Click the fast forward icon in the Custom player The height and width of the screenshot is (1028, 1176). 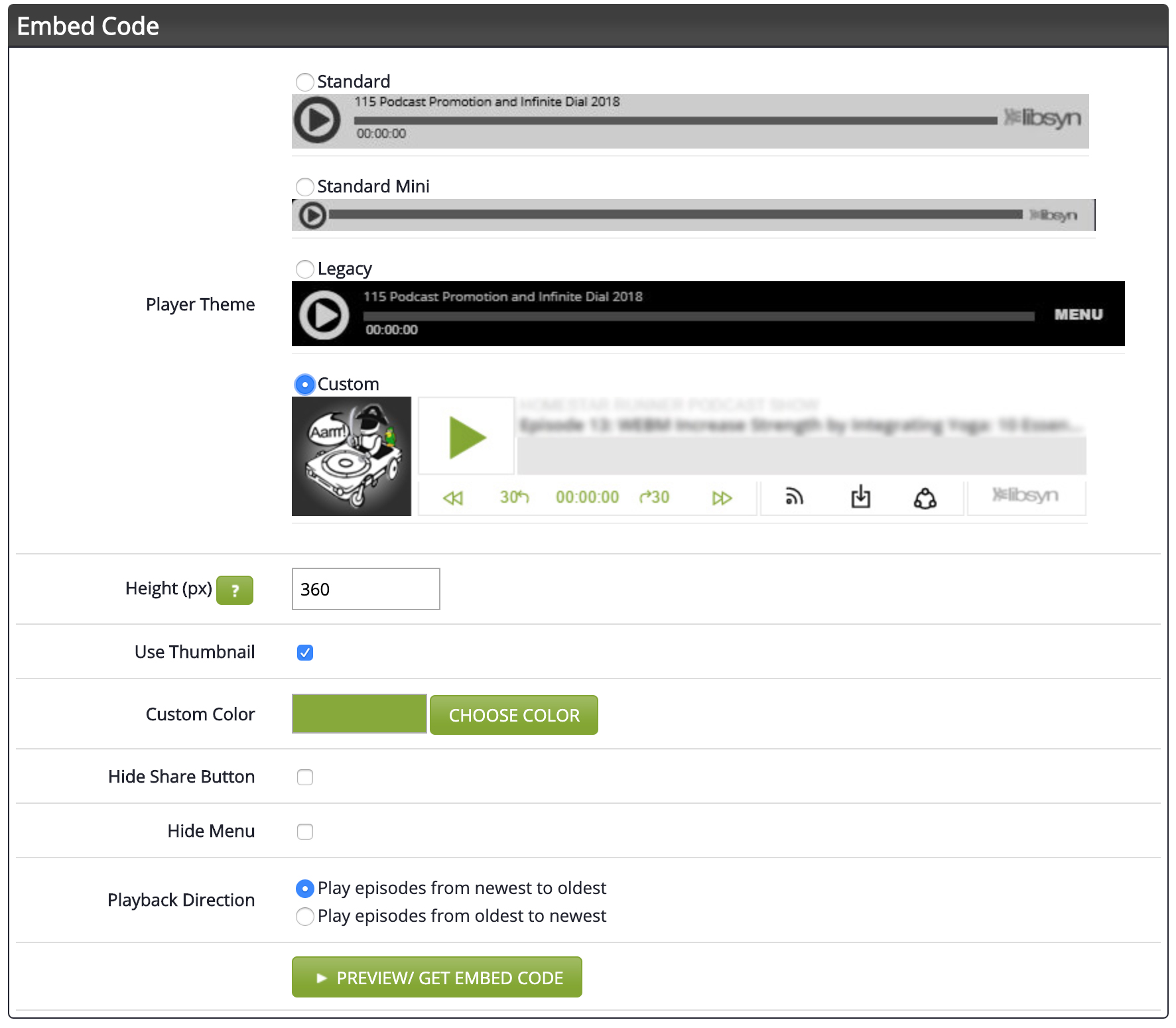[x=722, y=497]
